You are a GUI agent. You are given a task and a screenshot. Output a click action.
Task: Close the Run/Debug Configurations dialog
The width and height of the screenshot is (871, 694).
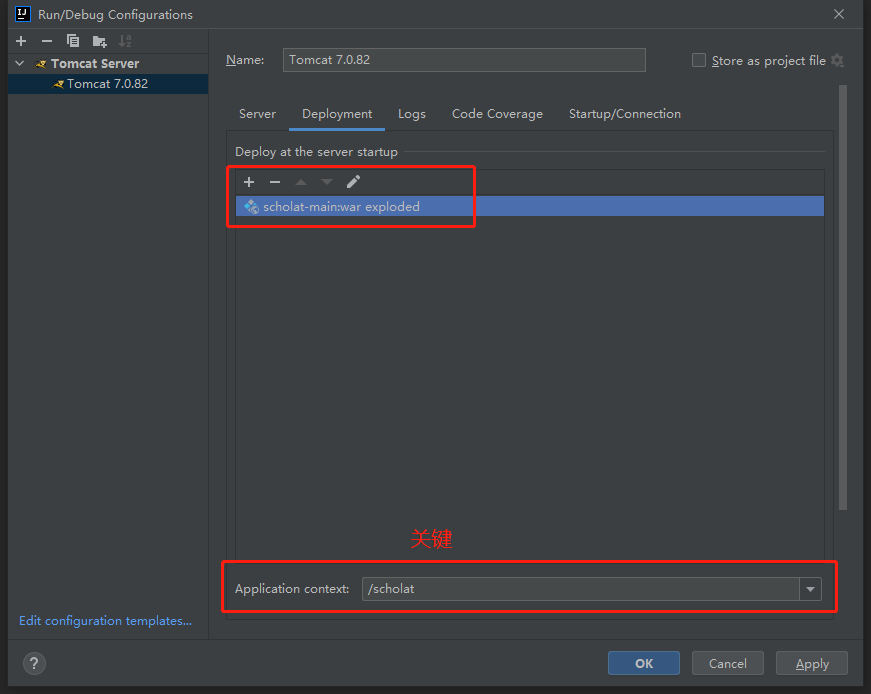pyautogui.click(x=839, y=14)
